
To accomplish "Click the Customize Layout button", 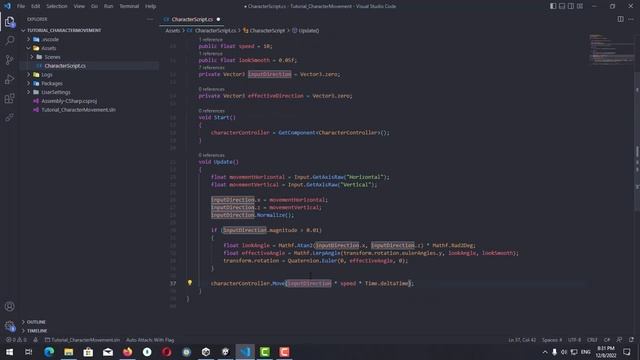I will click(580, 6).
